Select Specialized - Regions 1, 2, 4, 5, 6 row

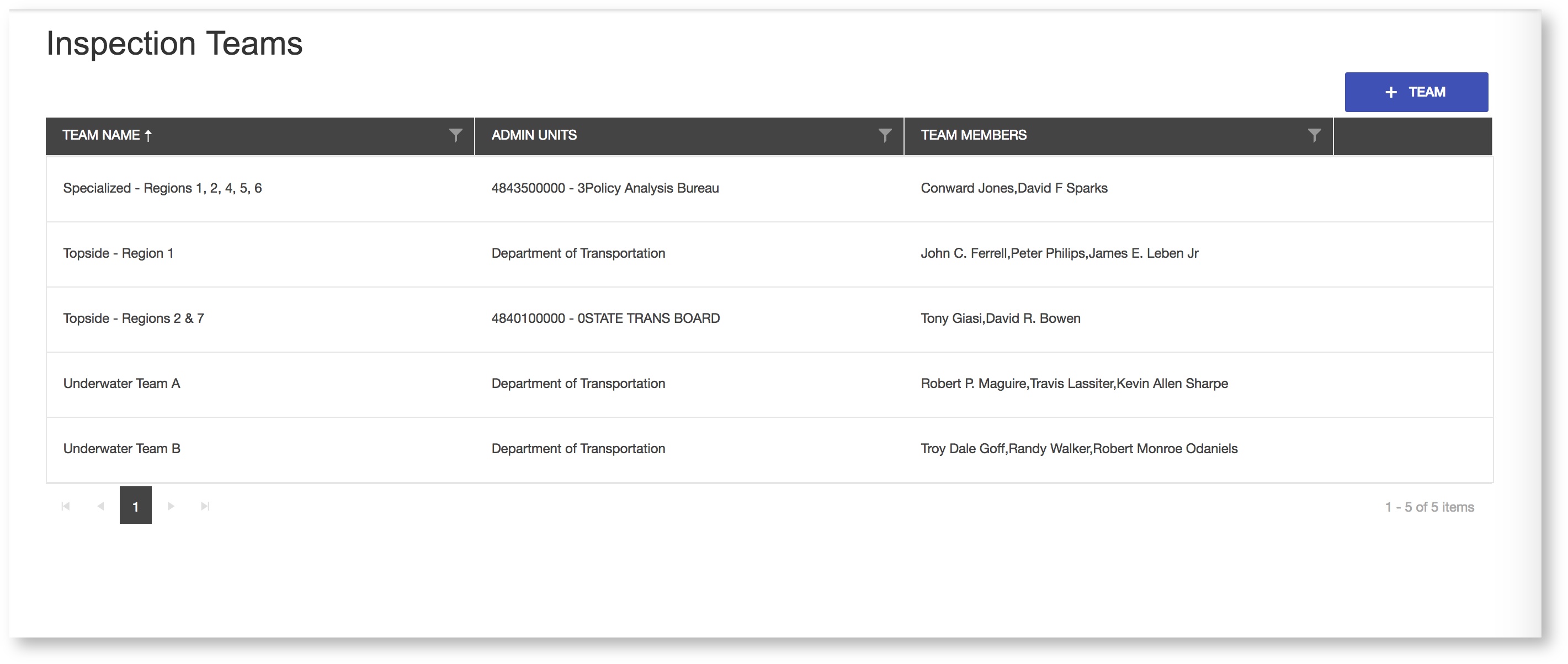pyautogui.click(x=162, y=188)
